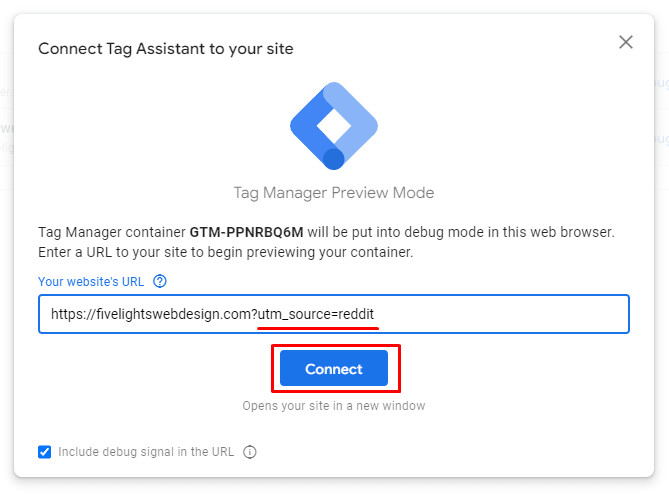Close the Connect Tag Assistant dialog
The width and height of the screenshot is (669, 494).
(x=625, y=42)
